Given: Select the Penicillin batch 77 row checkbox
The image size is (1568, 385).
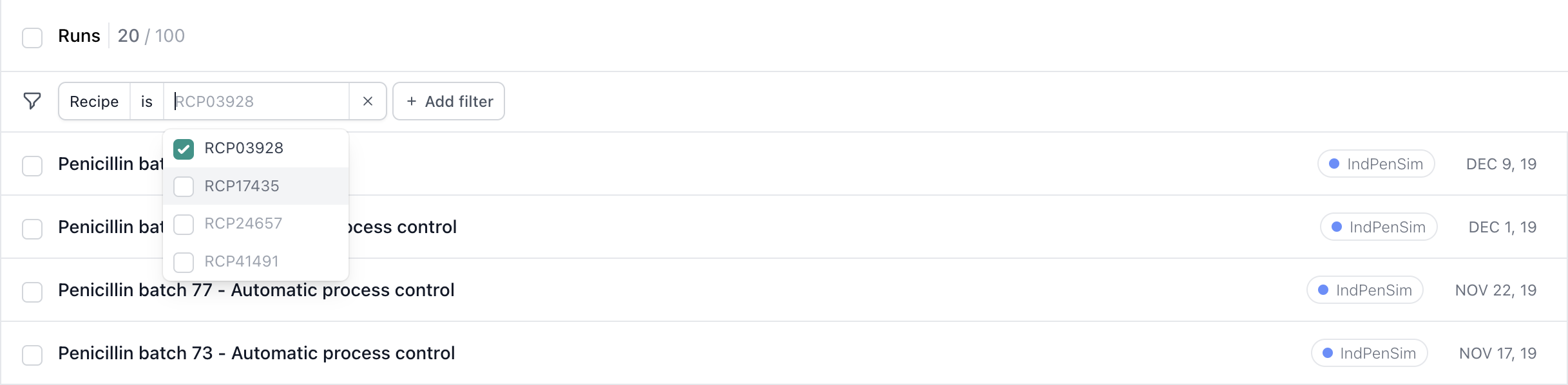Looking at the screenshot, I should coord(32,292).
